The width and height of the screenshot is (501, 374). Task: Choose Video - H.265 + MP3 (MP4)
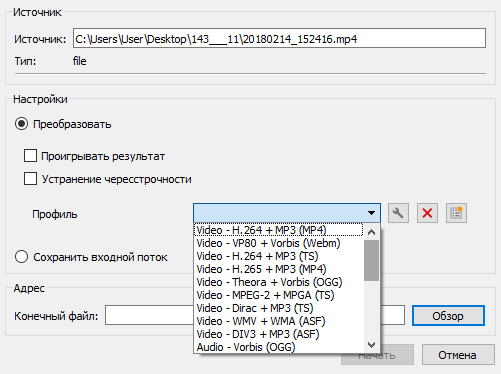point(279,269)
